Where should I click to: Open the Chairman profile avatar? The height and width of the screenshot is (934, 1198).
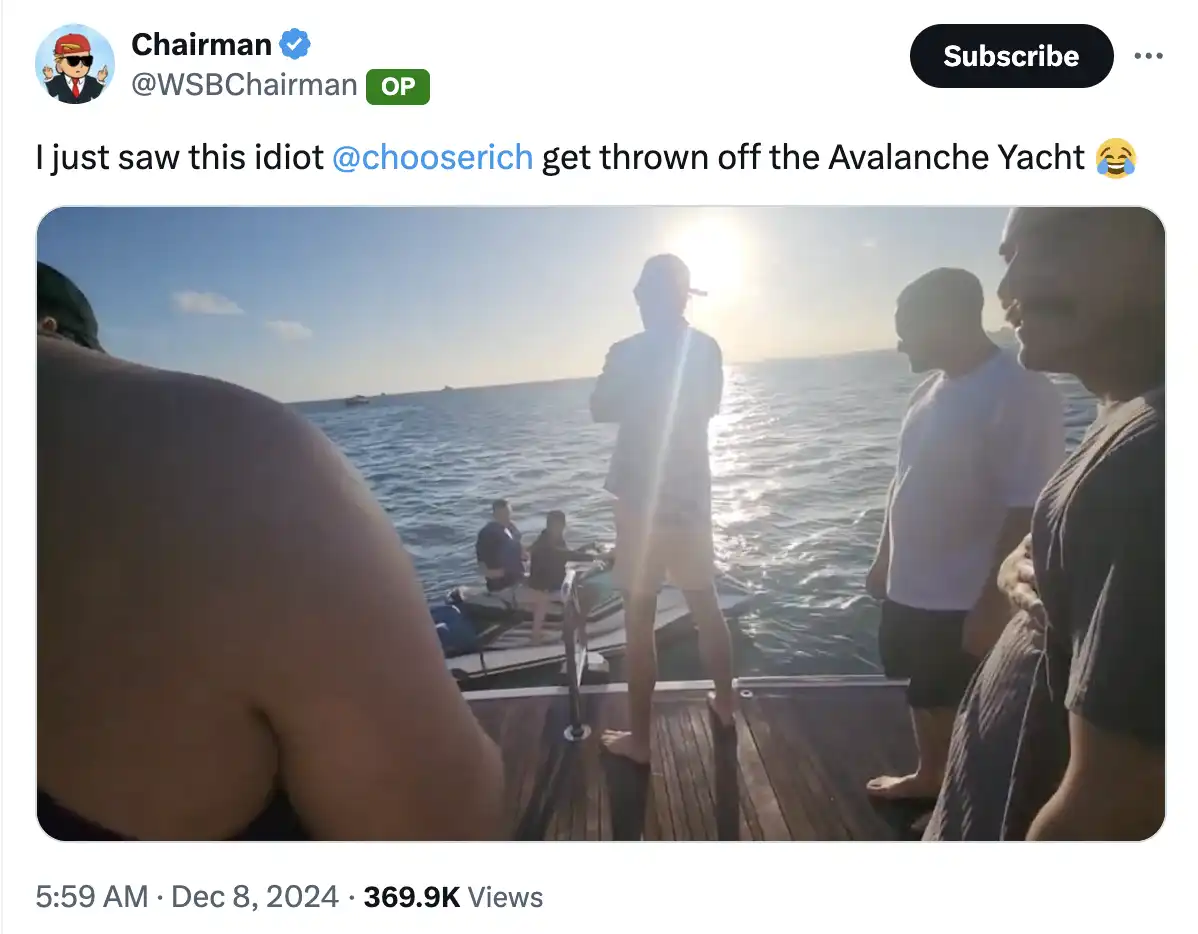click(74, 63)
